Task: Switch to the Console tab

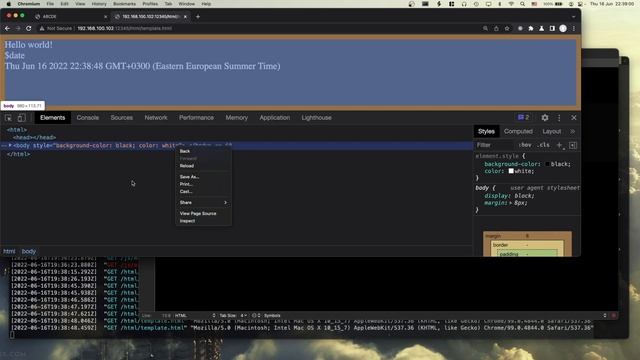Action: pos(88,118)
